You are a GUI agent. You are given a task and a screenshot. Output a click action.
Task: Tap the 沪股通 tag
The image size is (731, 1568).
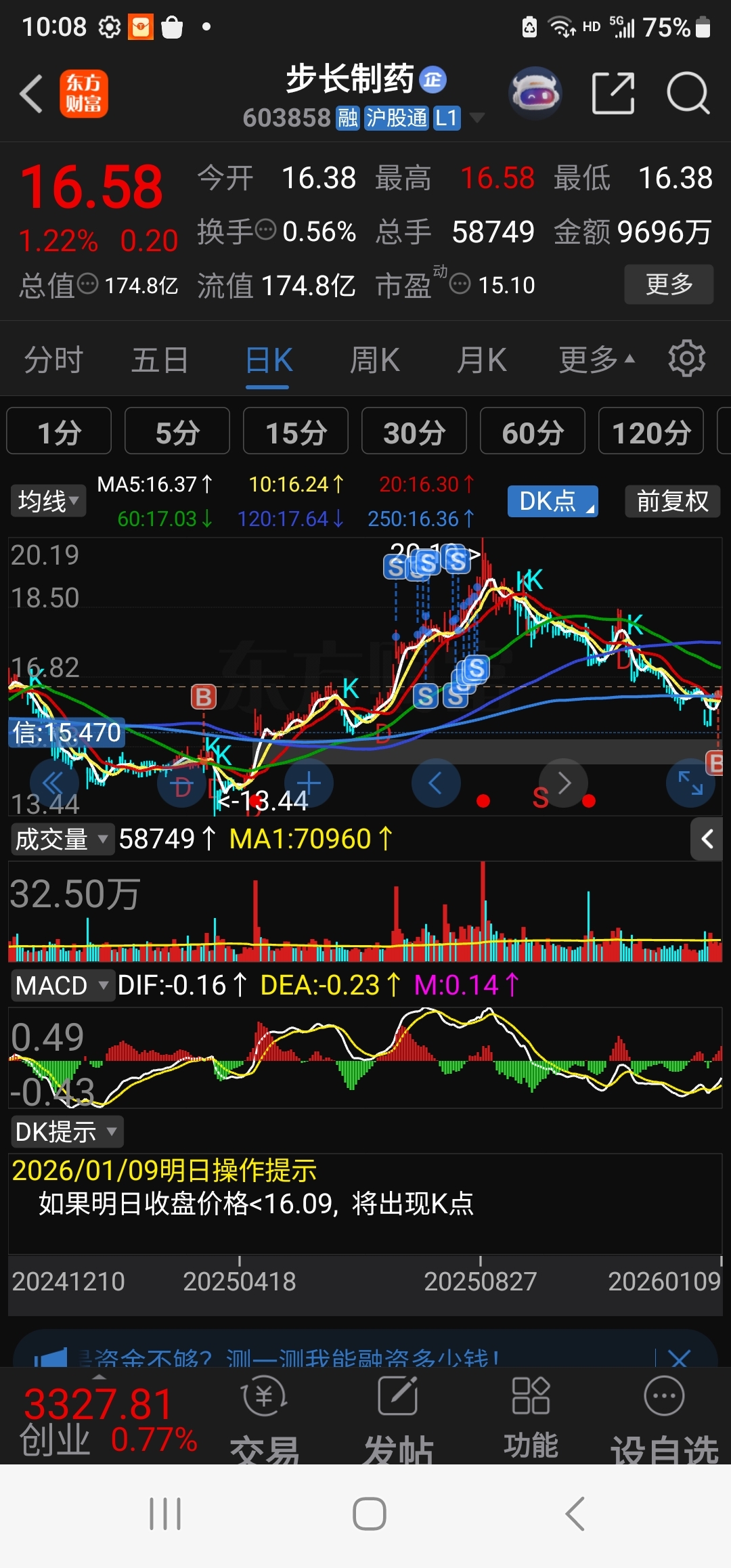397,118
